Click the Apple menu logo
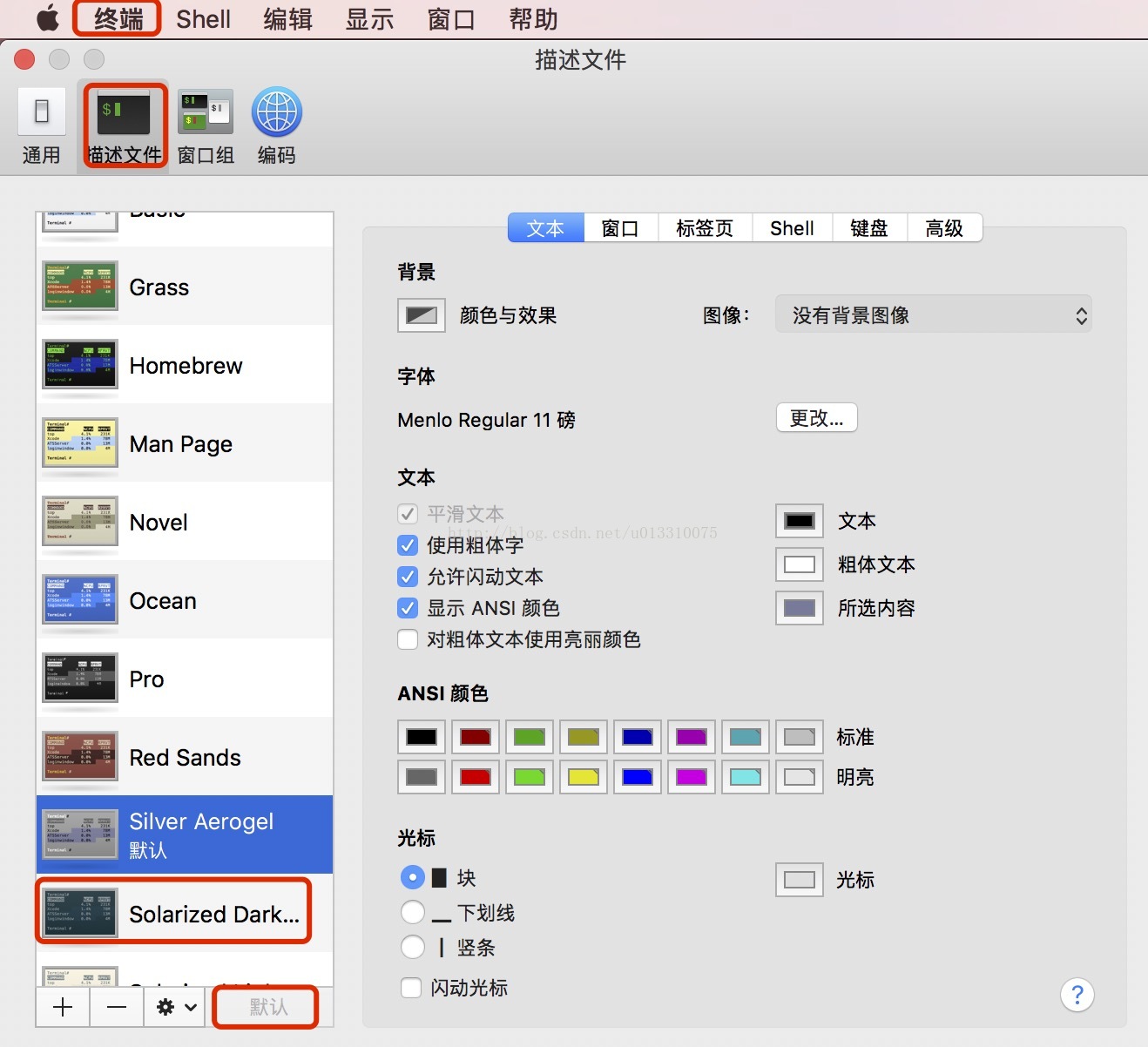Viewport: 1148px width, 1047px height. tap(48, 18)
